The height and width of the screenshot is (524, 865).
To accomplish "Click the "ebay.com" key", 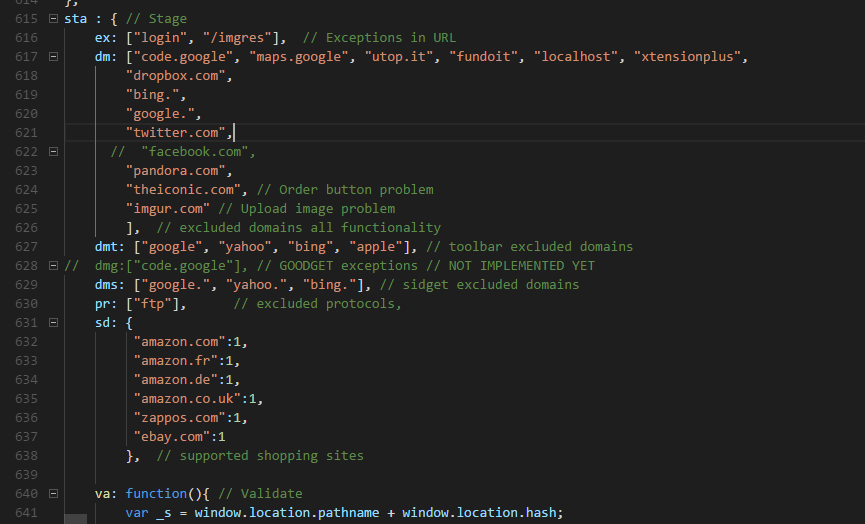I will (x=172, y=437).
